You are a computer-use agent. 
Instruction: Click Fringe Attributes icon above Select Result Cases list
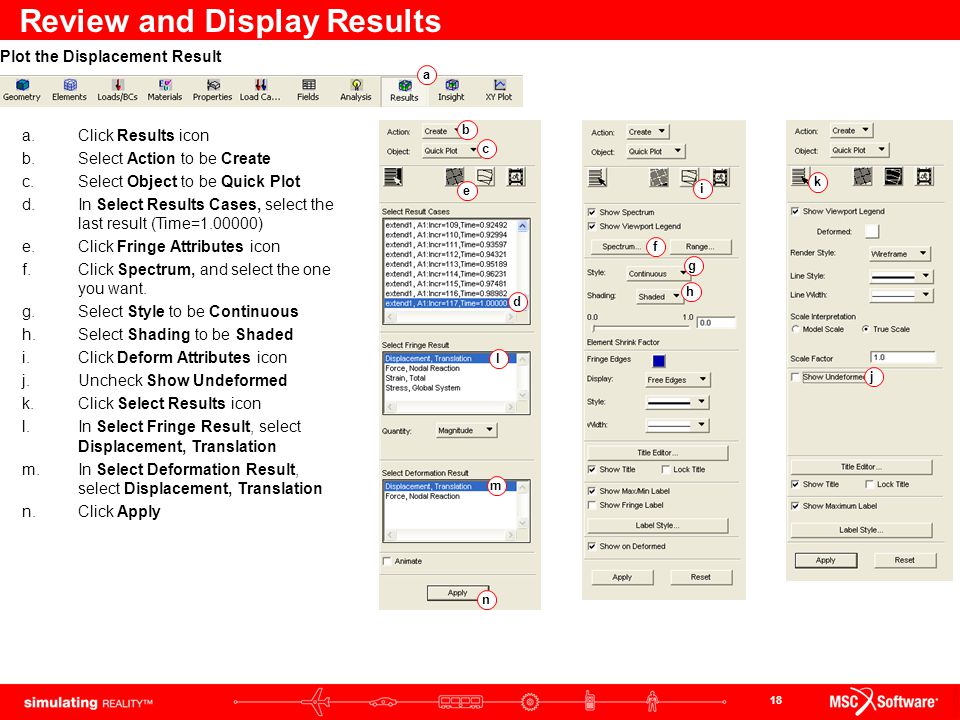pos(454,177)
